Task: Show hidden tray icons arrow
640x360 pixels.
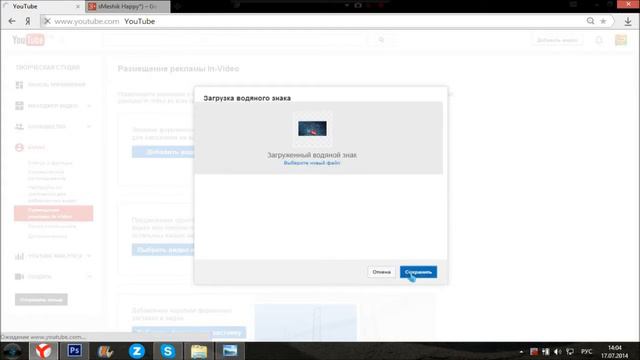Action: [x=521, y=351]
